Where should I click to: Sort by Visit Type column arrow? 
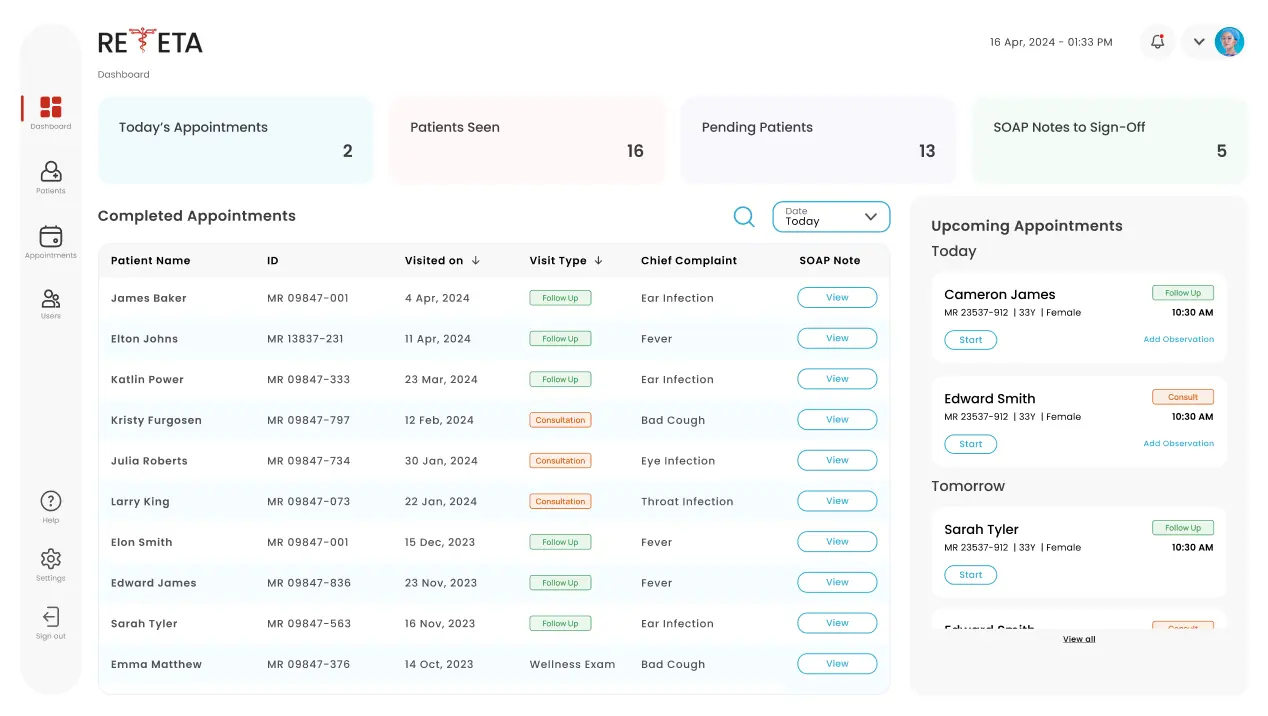coord(598,261)
